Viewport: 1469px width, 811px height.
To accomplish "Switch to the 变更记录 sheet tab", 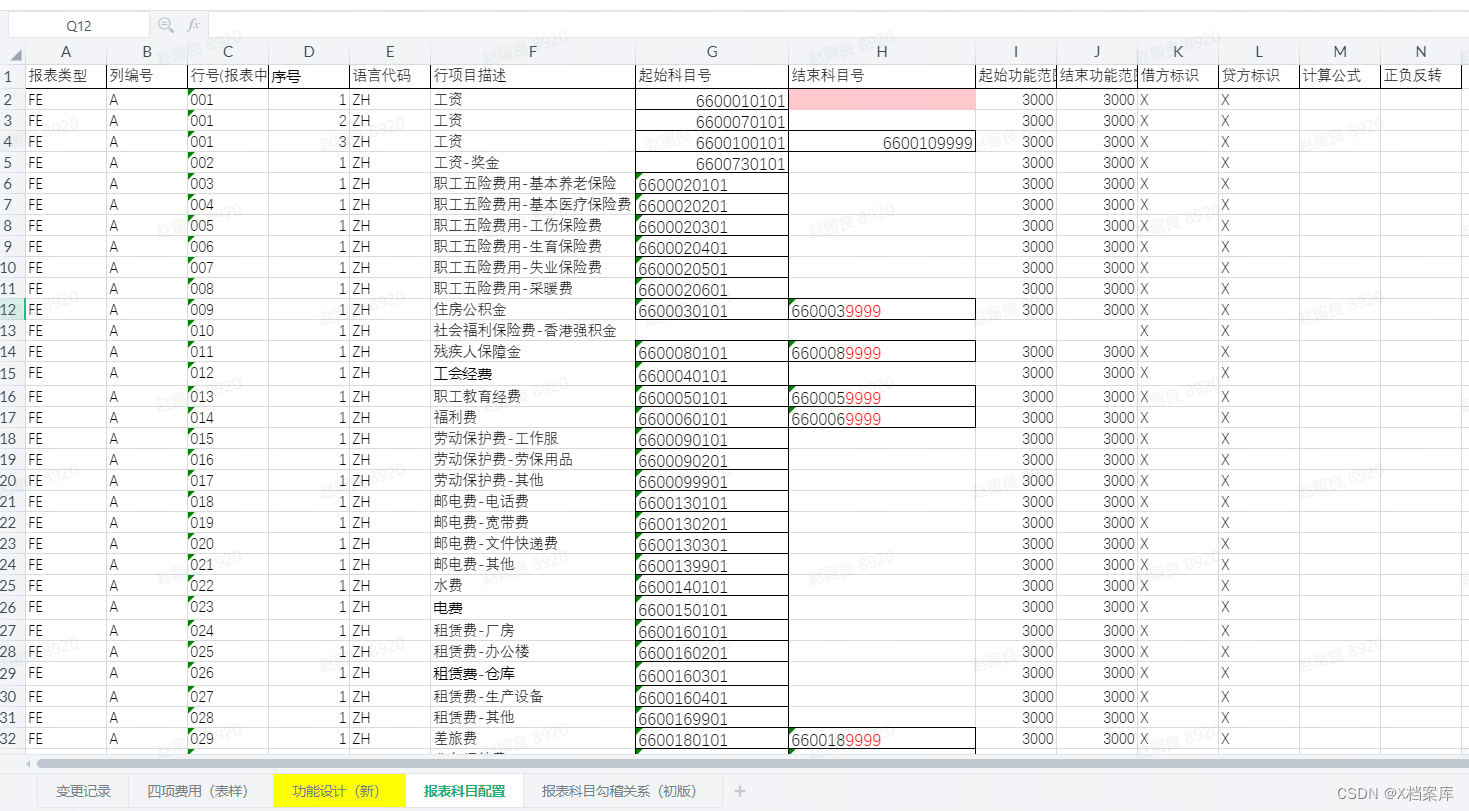I will coord(84,791).
